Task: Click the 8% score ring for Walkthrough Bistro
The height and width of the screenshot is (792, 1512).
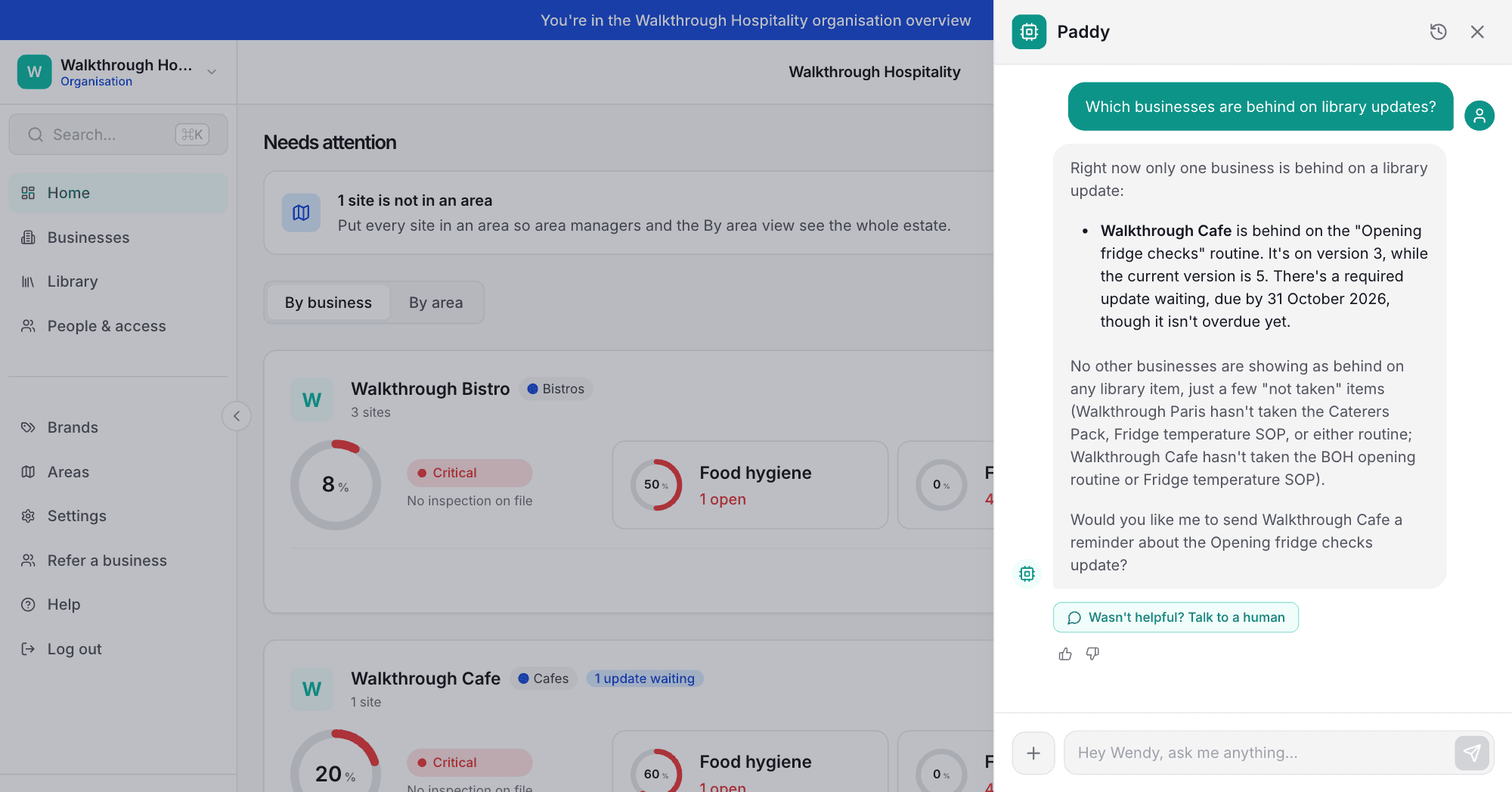Action: (335, 485)
